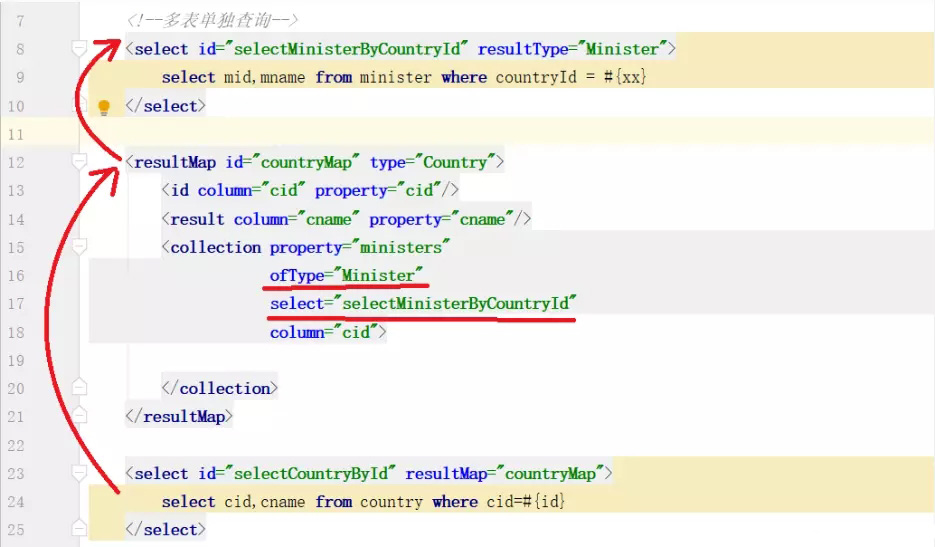Click the #{id} parameter on line 24
Image resolution: width=935 pixels, height=547 pixels.
tap(543, 501)
